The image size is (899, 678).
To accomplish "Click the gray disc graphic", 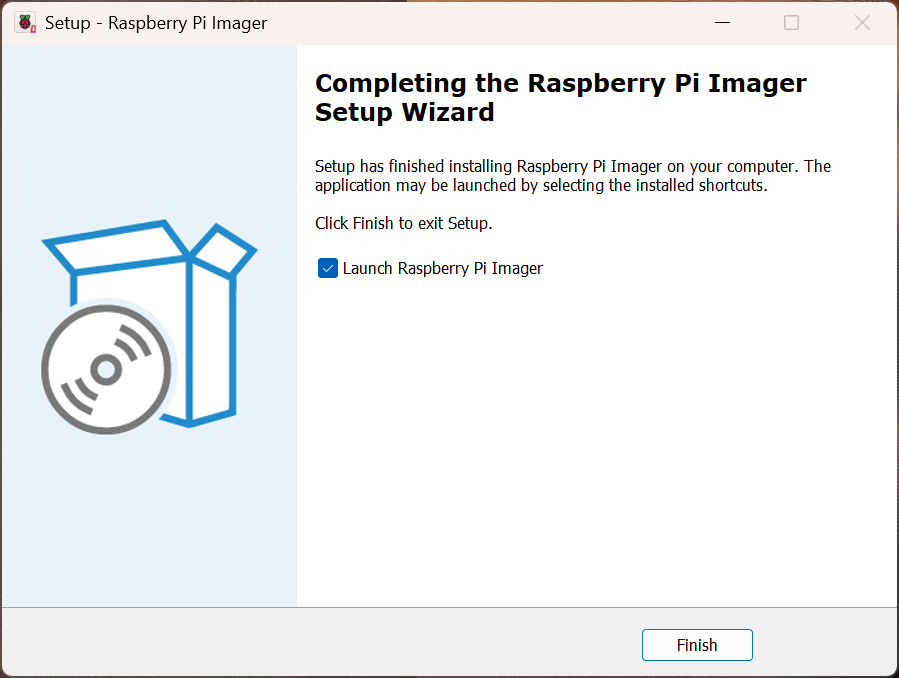I will pos(106,370).
